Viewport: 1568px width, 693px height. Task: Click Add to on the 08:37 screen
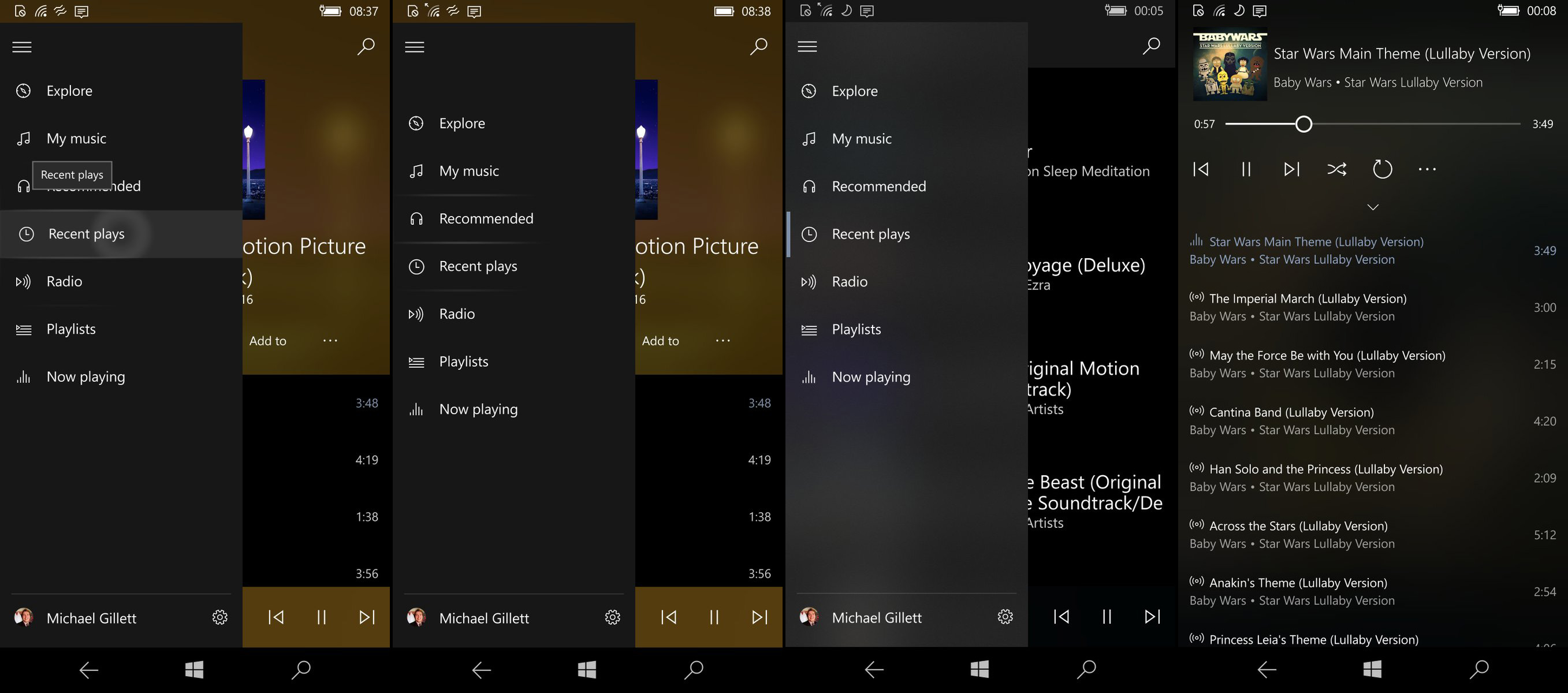(268, 341)
